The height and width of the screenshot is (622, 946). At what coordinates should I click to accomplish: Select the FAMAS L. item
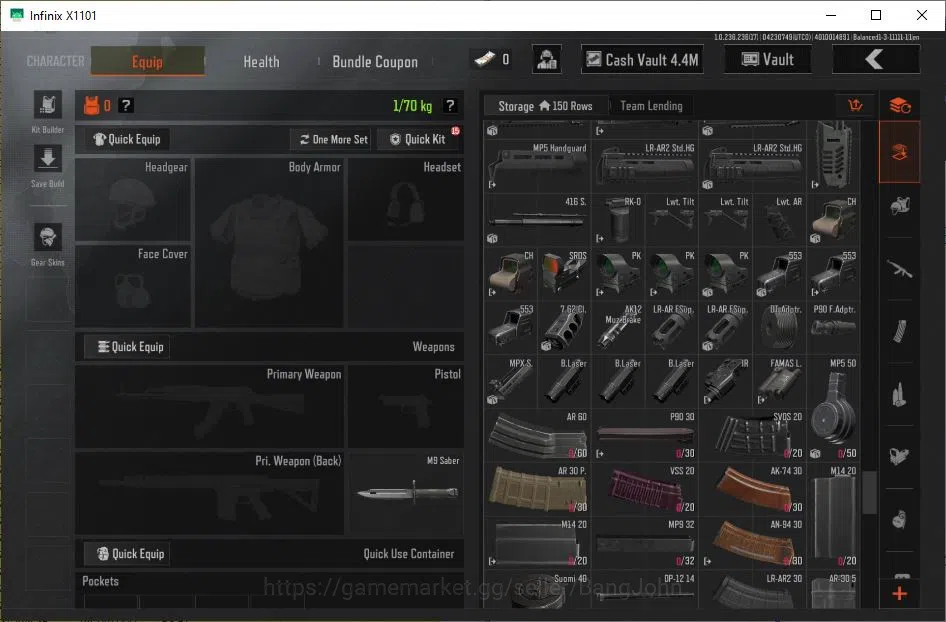click(780, 381)
